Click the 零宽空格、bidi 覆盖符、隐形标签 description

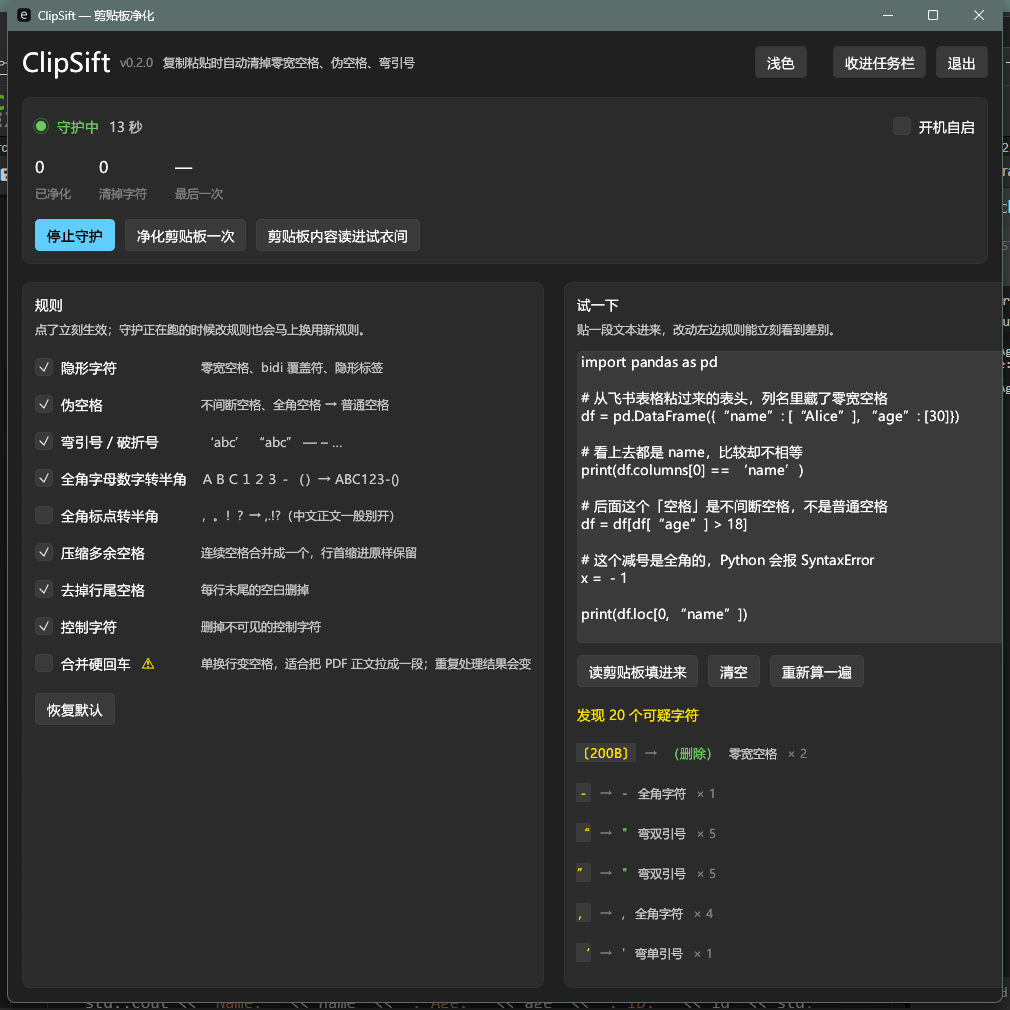coord(291,367)
